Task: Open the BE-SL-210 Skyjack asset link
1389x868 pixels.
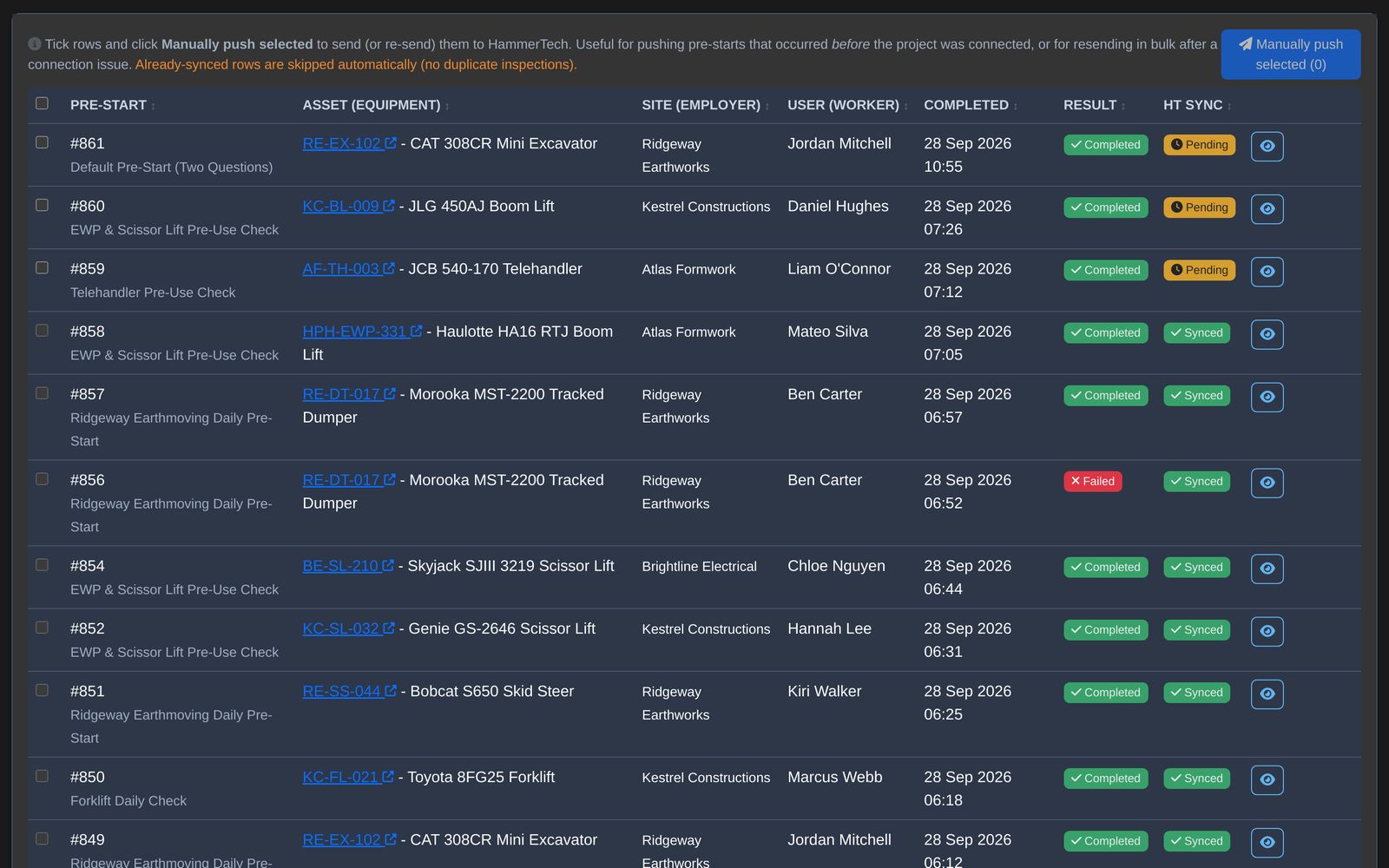Action: click(x=348, y=566)
